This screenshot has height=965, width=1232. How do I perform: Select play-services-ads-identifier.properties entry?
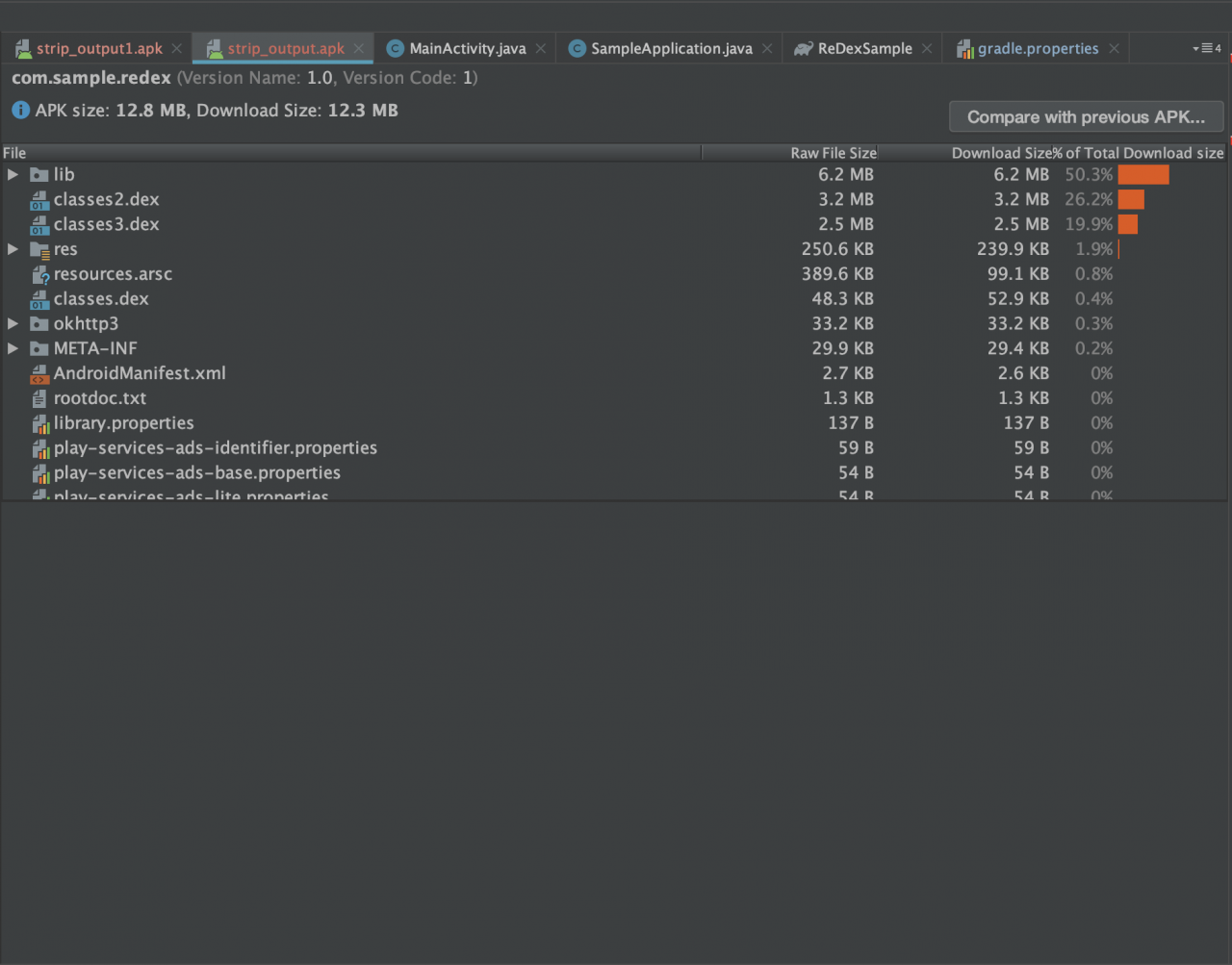(x=614, y=448)
